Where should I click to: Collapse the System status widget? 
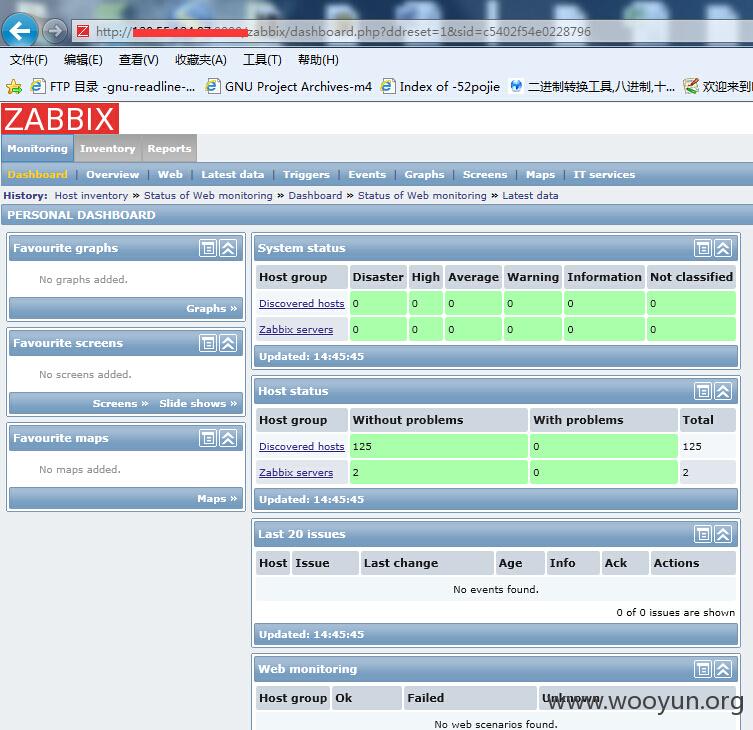click(723, 248)
